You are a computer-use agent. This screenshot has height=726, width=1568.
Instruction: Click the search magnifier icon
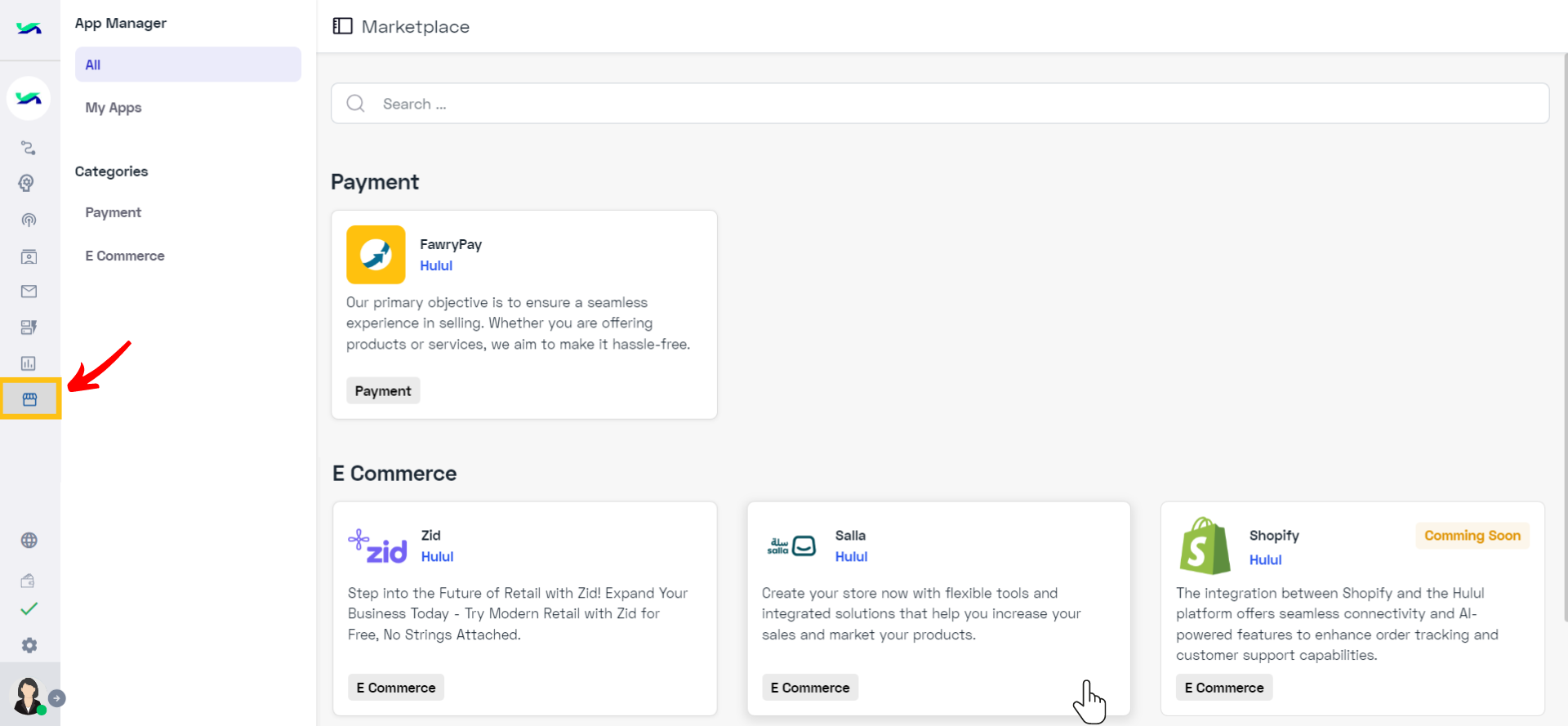click(x=355, y=104)
